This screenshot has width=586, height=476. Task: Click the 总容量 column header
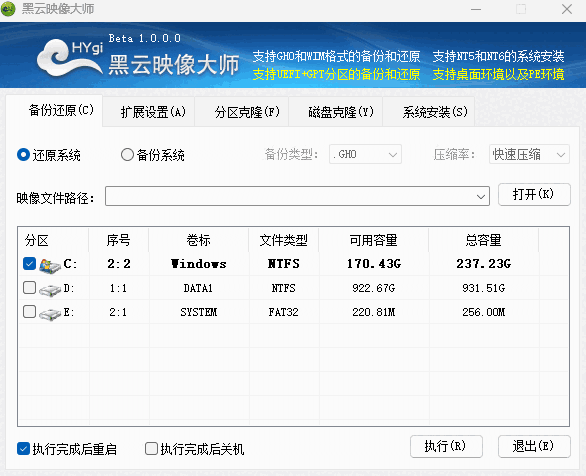(484, 240)
